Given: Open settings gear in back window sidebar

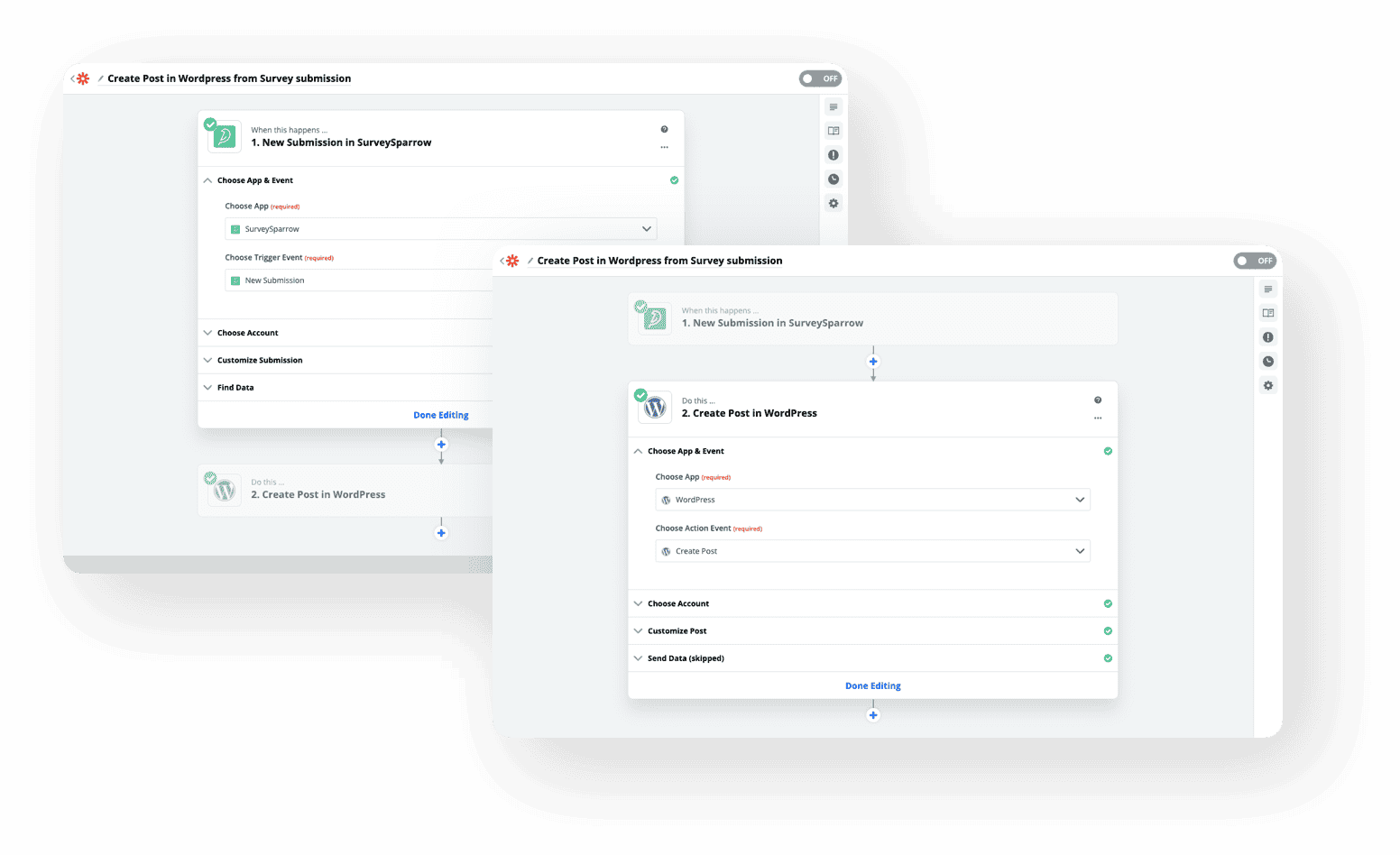Looking at the screenshot, I should pyautogui.click(x=834, y=204).
